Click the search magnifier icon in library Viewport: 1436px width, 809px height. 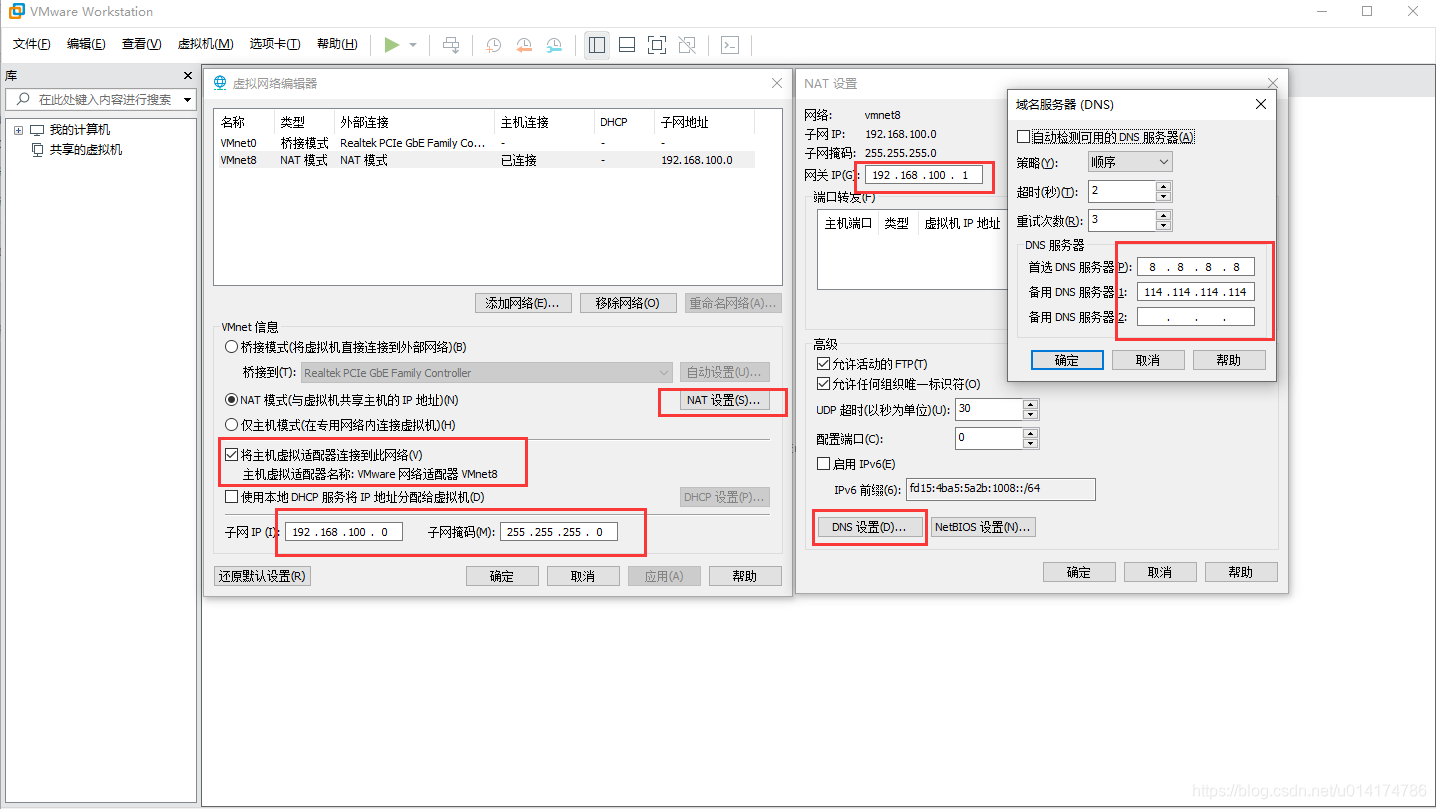(23, 99)
